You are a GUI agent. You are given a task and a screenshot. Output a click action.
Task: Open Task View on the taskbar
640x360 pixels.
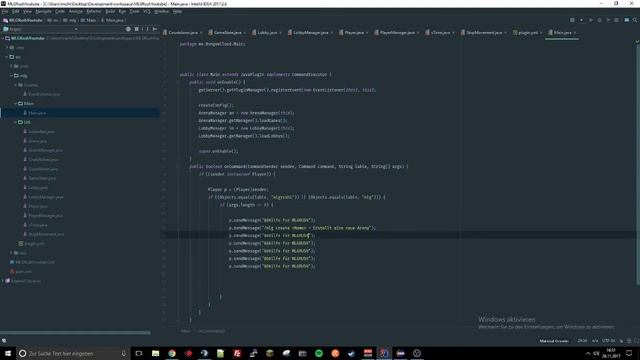pyautogui.click(x=139, y=353)
